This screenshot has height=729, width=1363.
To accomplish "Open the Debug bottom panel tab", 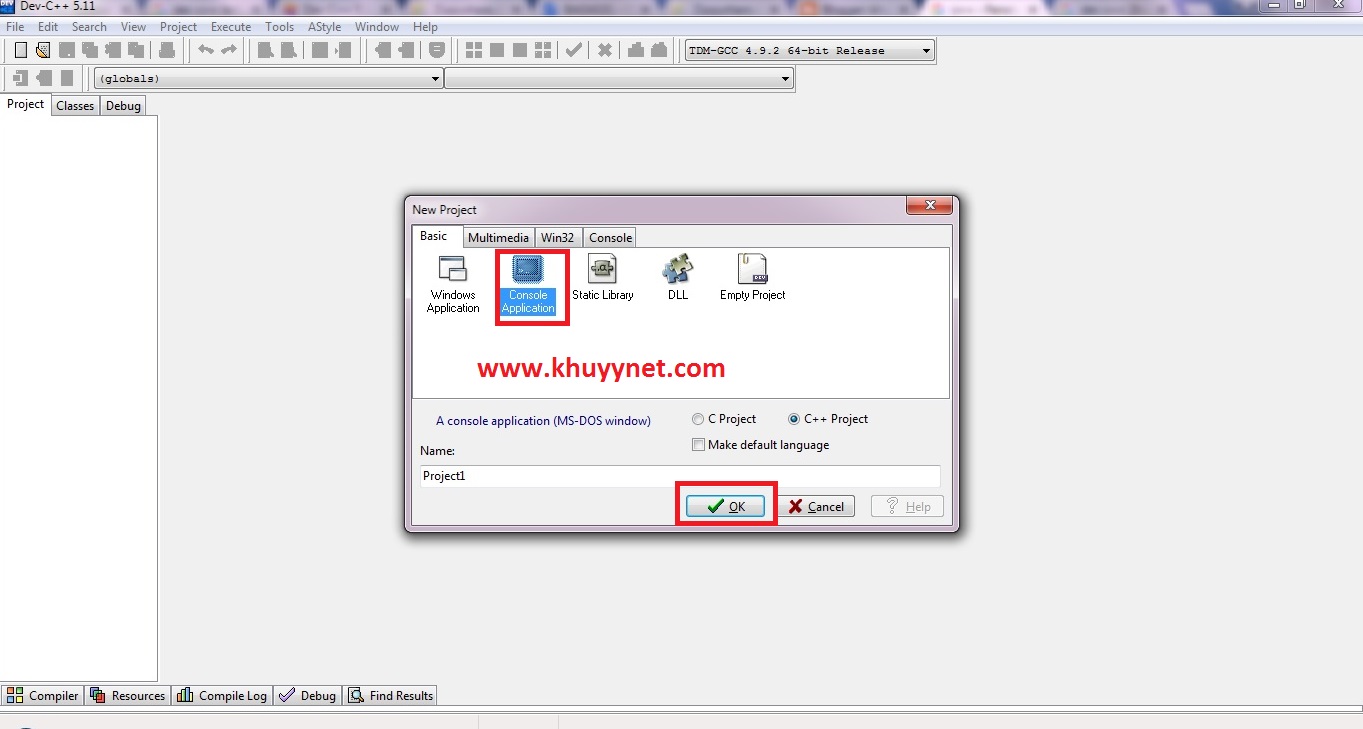I will (x=308, y=696).
